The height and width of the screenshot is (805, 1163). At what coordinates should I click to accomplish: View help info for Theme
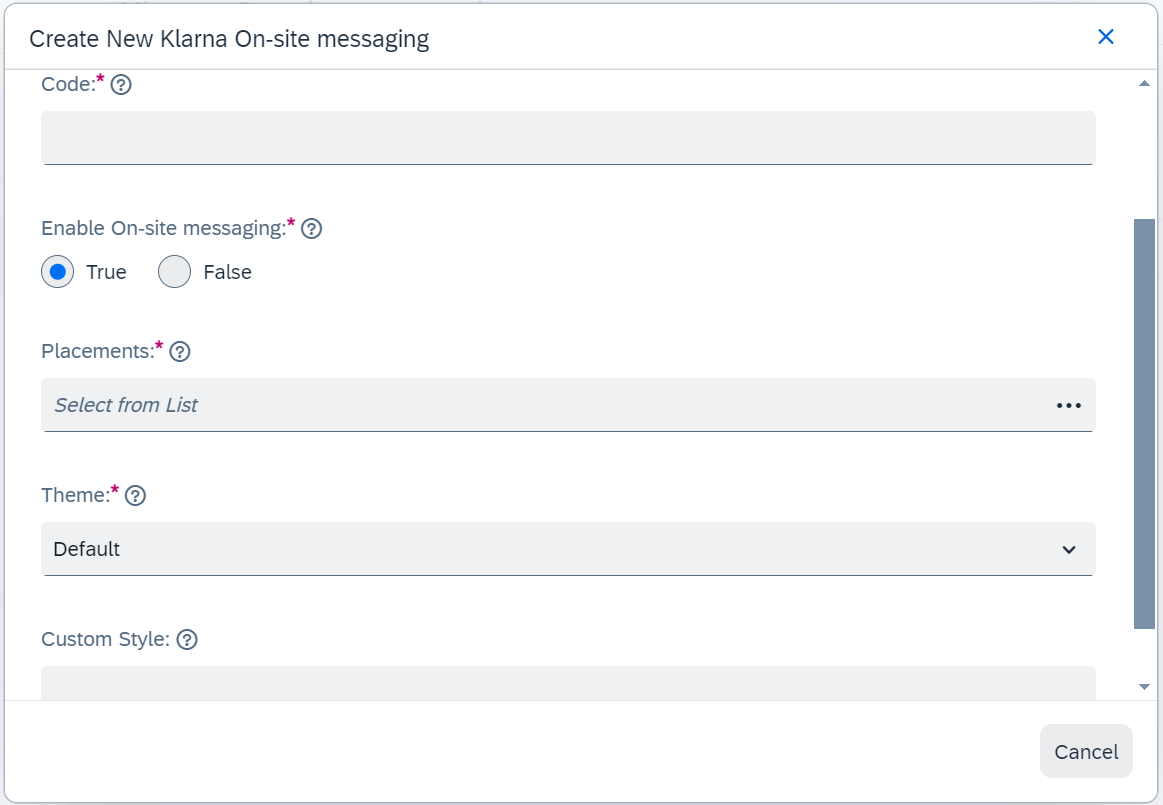(135, 496)
